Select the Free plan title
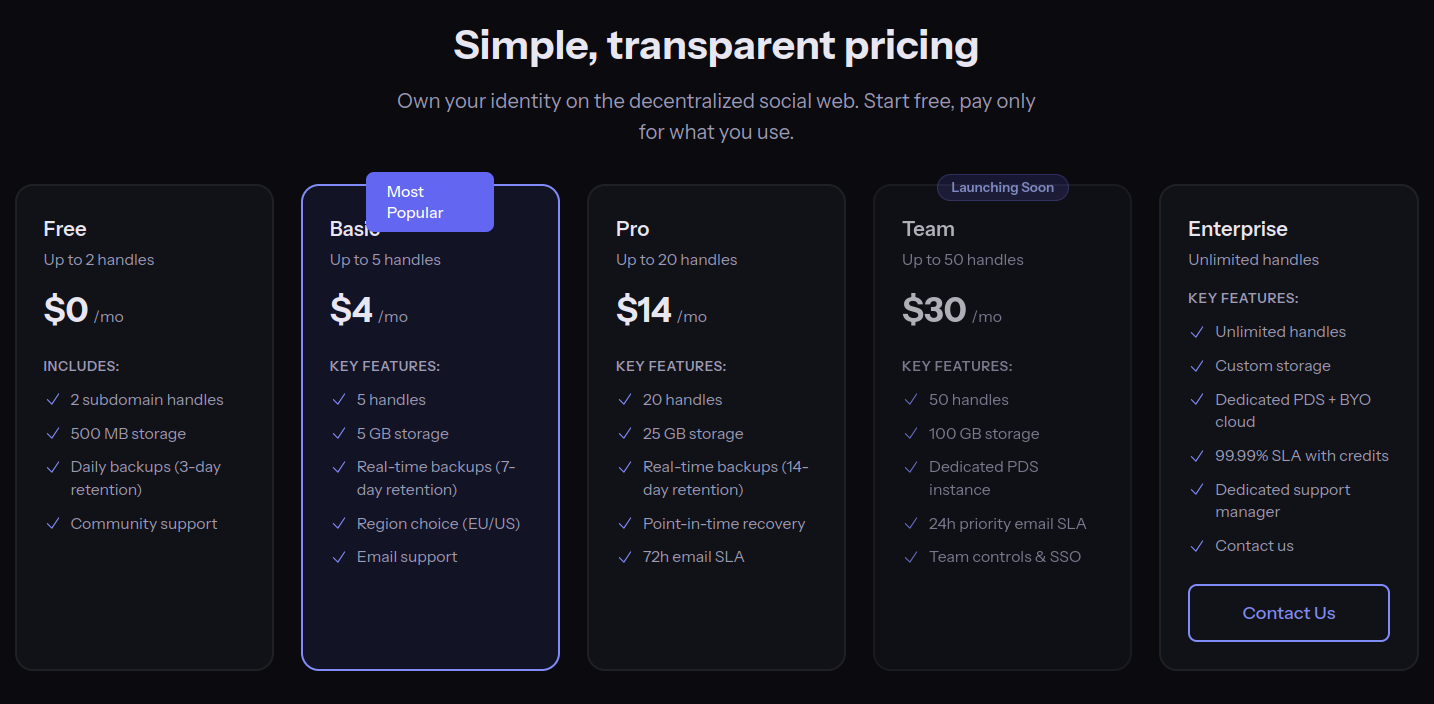 (65, 229)
